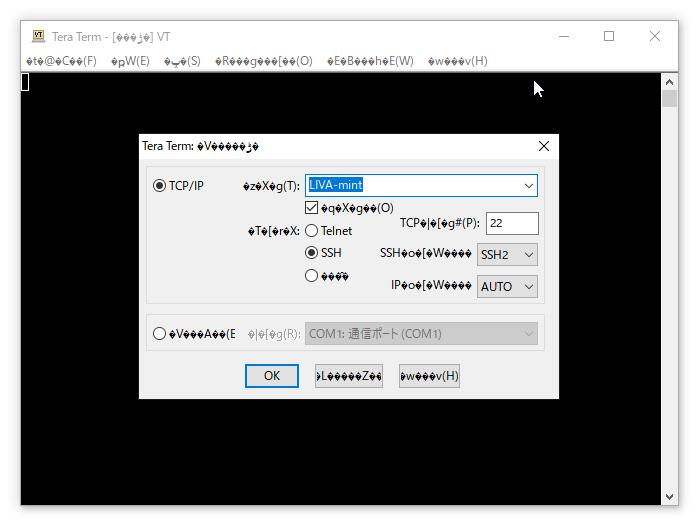Click the terminal scrollbar up arrow
The image size is (699, 526).
coord(669,82)
